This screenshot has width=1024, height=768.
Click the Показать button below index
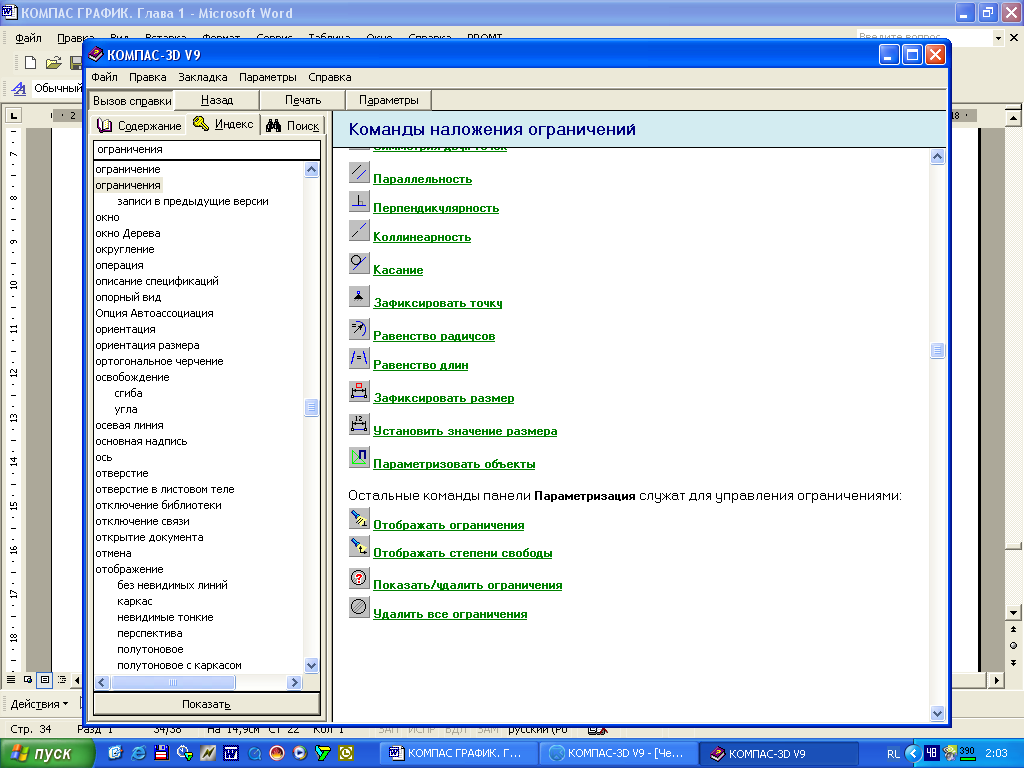click(206, 704)
